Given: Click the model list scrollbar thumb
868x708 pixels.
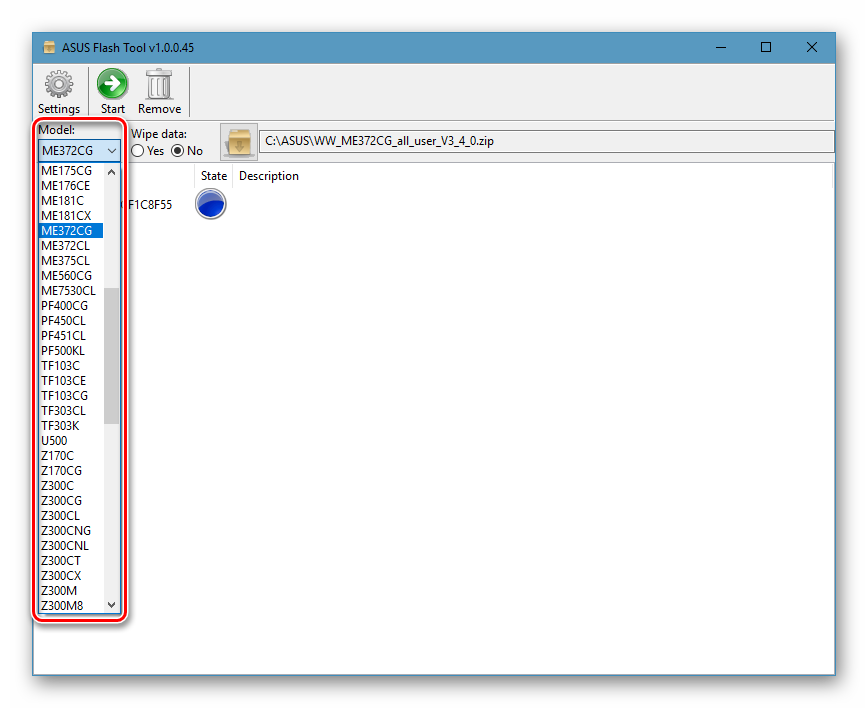Looking at the screenshot, I should point(111,356).
